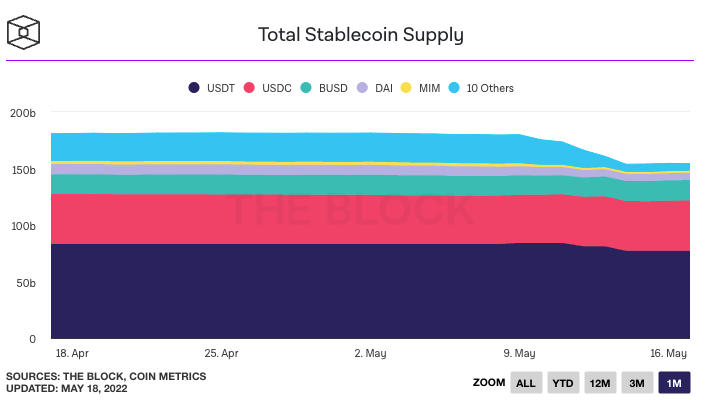Click the Total Stablecoin Supply title
Viewport: 711px width, 400px height.
[x=361, y=35]
